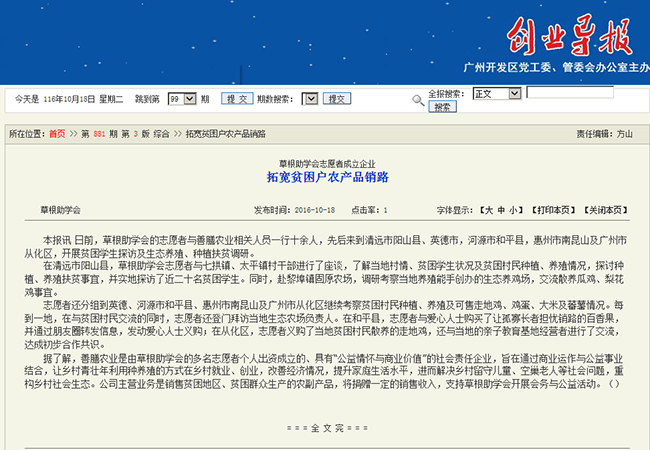
Task: Set font size to 中
Action: pos(500,211)
